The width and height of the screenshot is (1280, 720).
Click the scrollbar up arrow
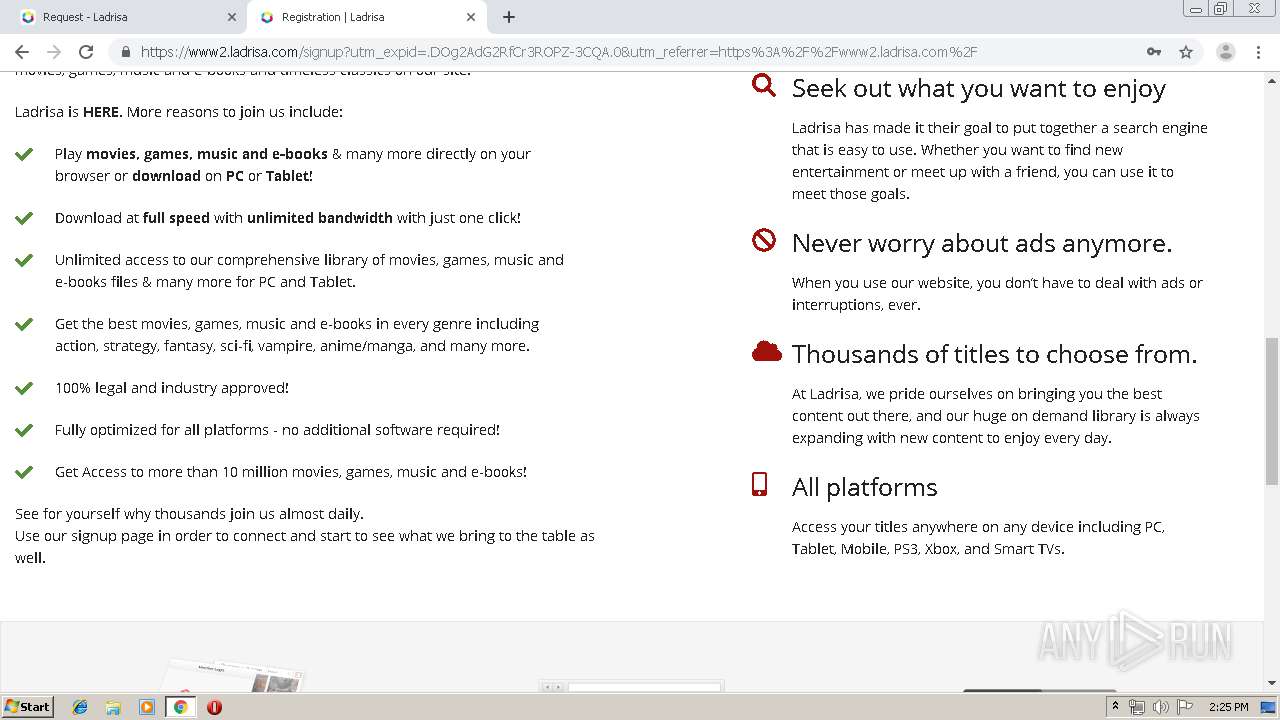pyautogui.click(x=1272, y=79)
